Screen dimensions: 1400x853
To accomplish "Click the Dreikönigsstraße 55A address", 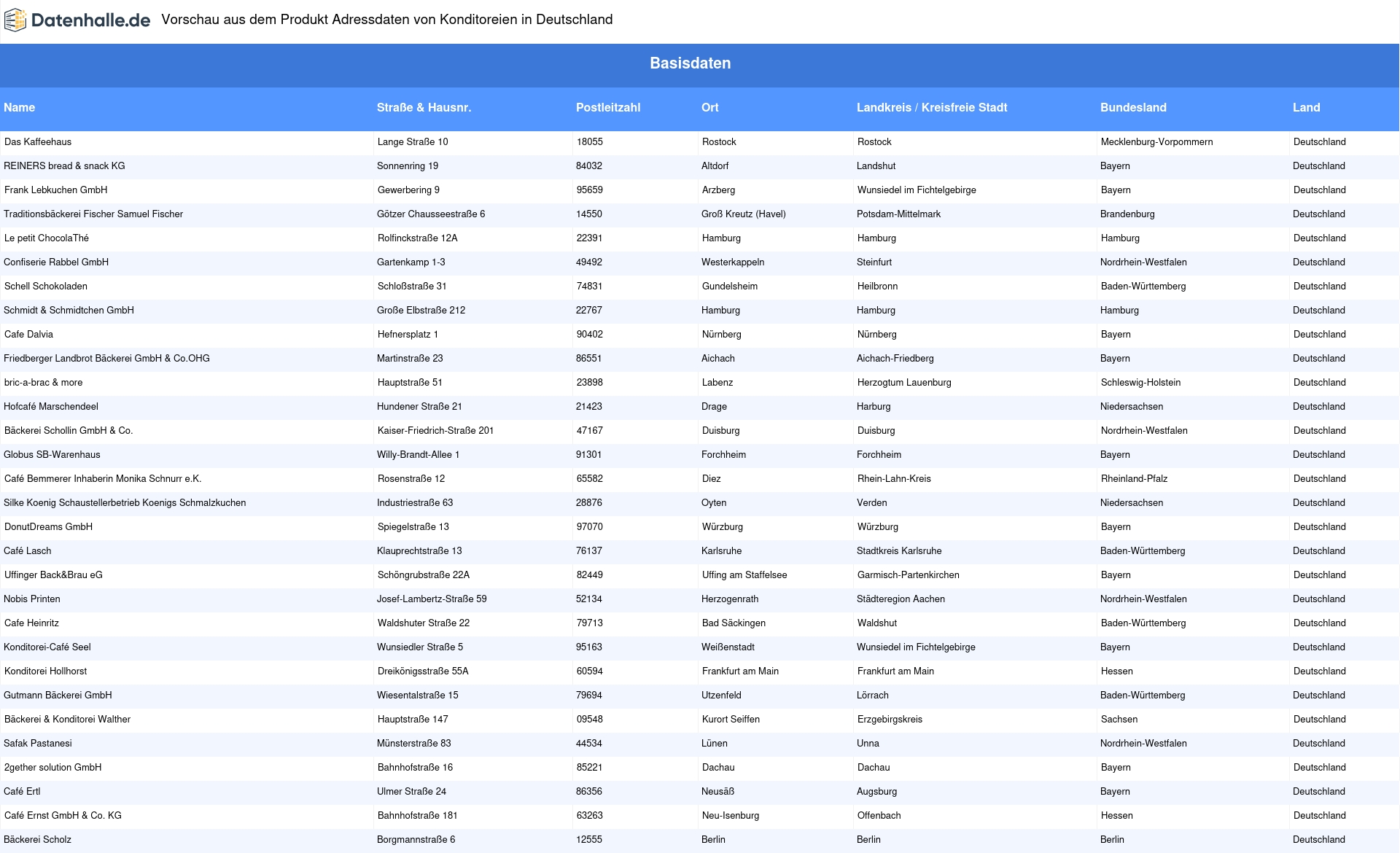I will (423, 671).
